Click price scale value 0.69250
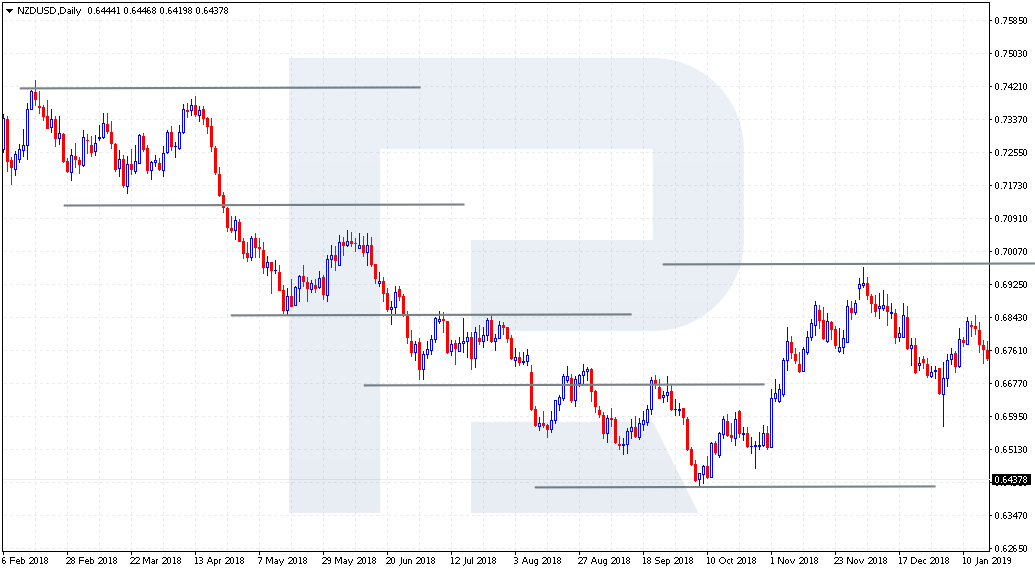This screenshot has width=1035, height=572. point(1011,284)
